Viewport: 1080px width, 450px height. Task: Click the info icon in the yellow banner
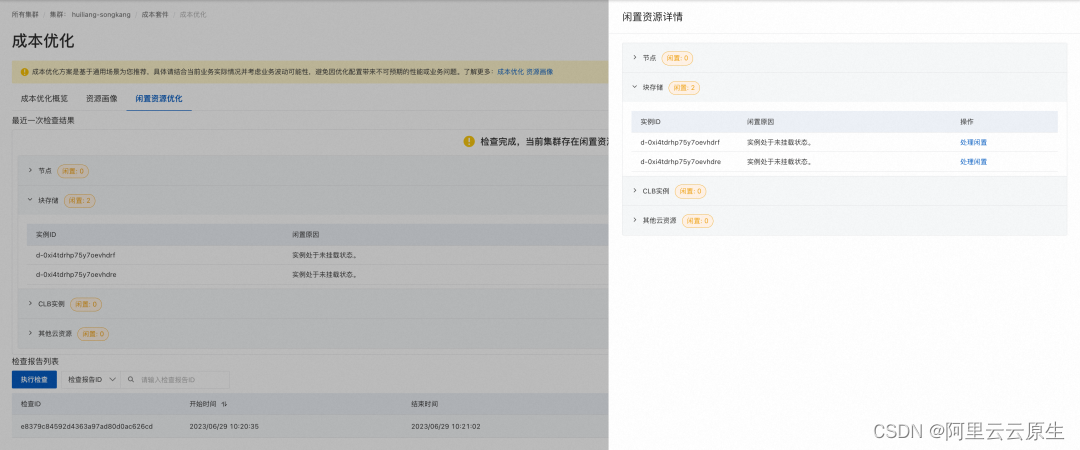25,72
